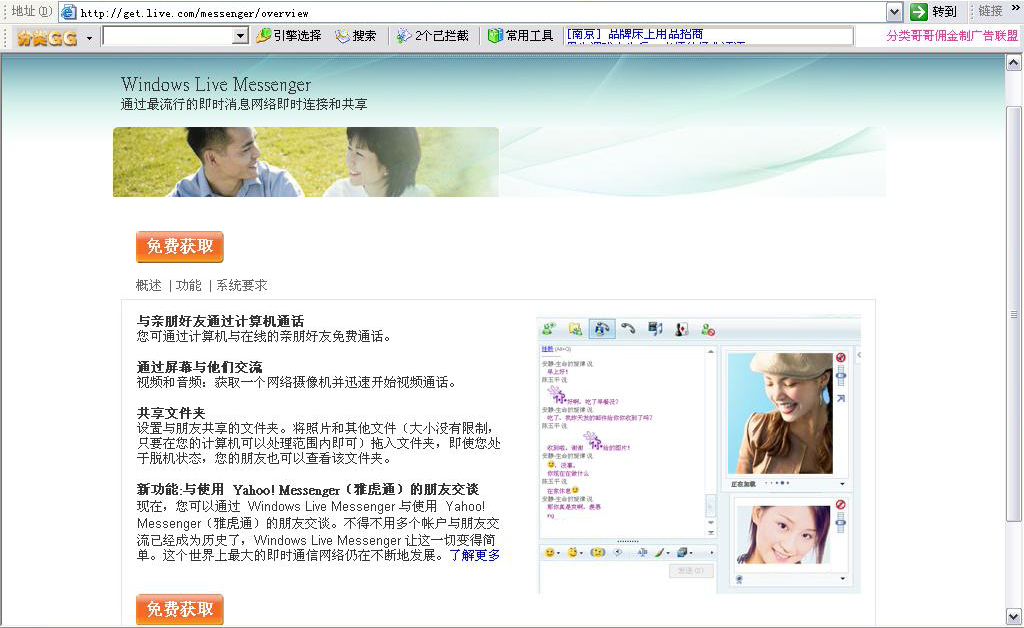Click the voice clip icon
The height and width of the screenshot is (628, 1024).
(618, 552)
